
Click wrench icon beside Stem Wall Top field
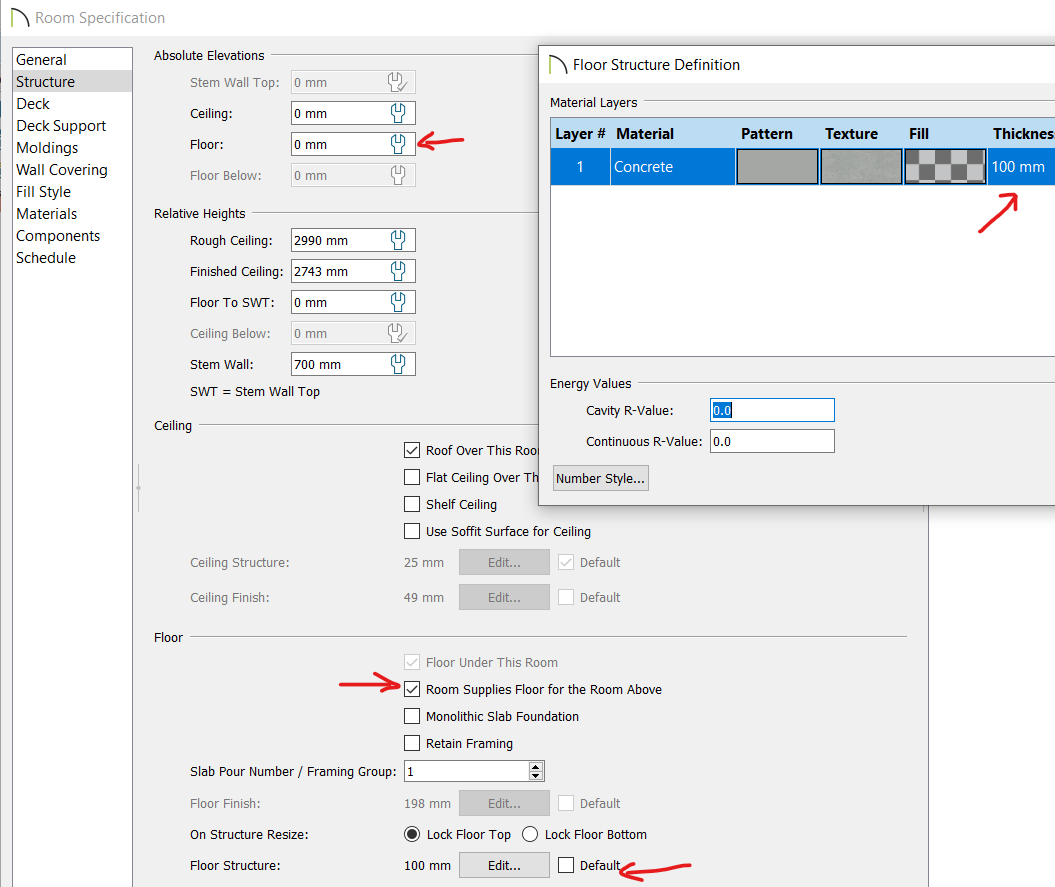click(398, 82)
